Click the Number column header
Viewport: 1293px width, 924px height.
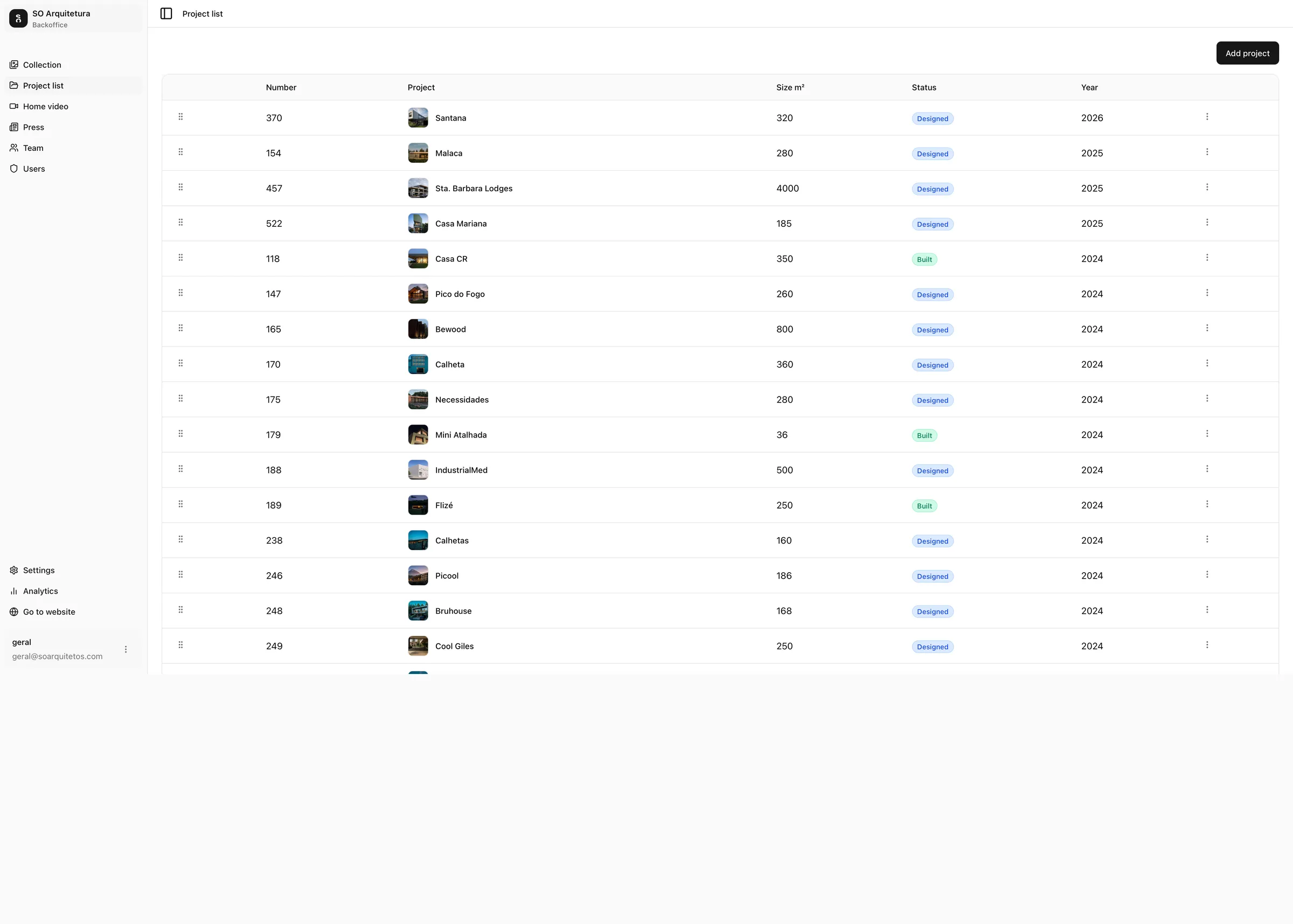click(281, 87)
